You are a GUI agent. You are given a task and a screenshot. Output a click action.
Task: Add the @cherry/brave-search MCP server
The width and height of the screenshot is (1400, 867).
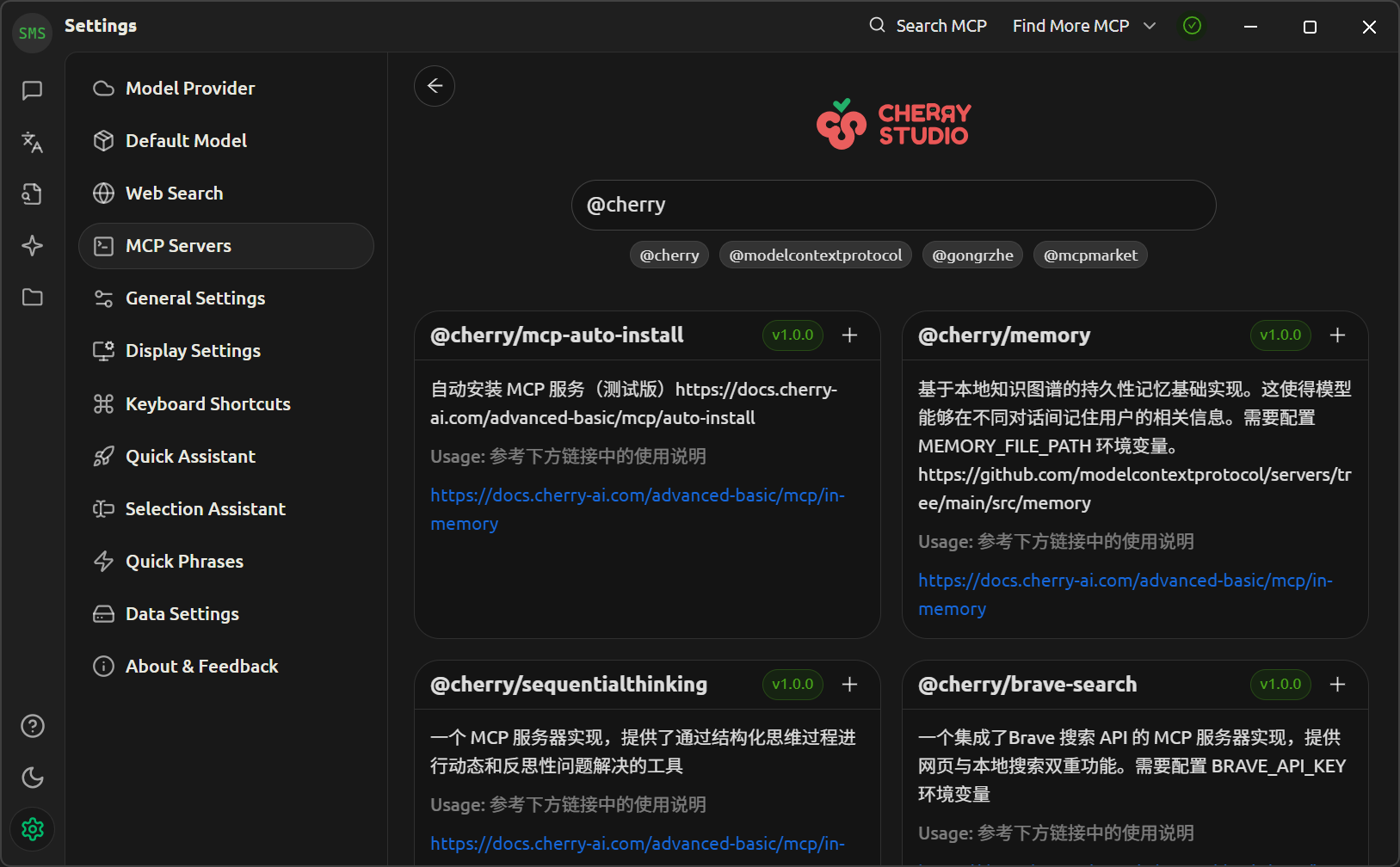(1337, 684)
